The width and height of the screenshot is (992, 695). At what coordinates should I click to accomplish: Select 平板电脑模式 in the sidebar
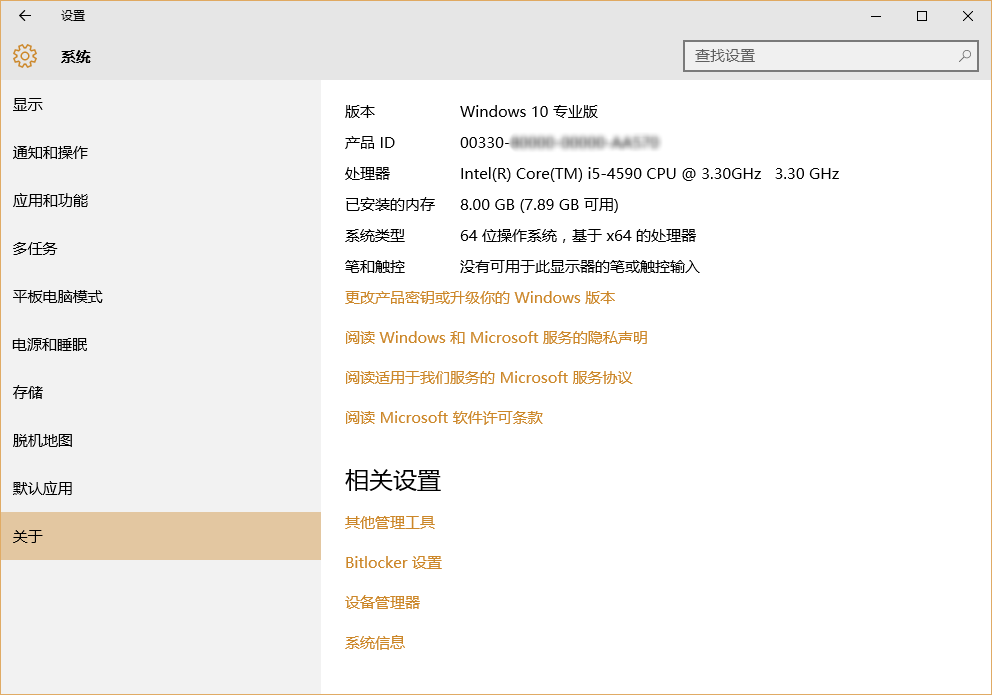pyautogui.click(x=57, y=297)
